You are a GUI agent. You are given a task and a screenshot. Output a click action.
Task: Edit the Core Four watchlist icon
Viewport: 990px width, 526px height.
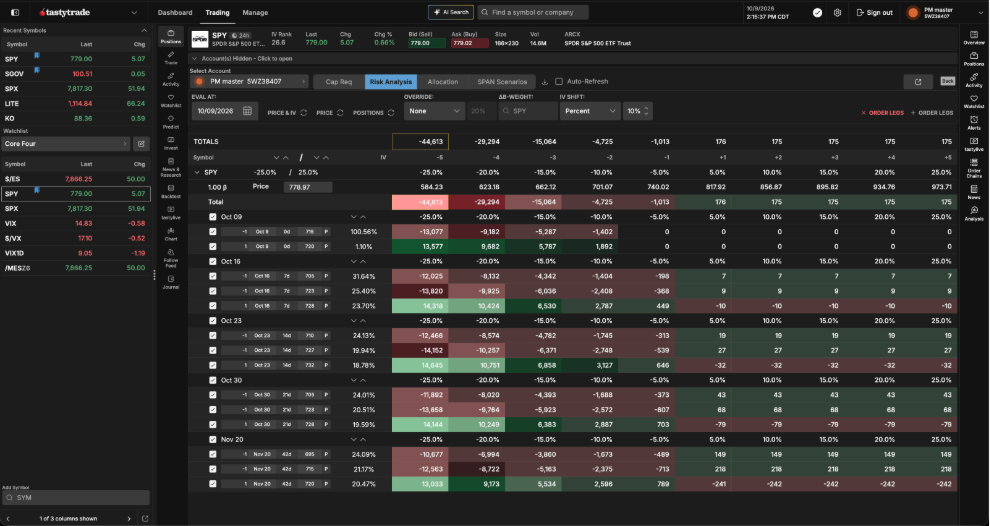point(141,144)
